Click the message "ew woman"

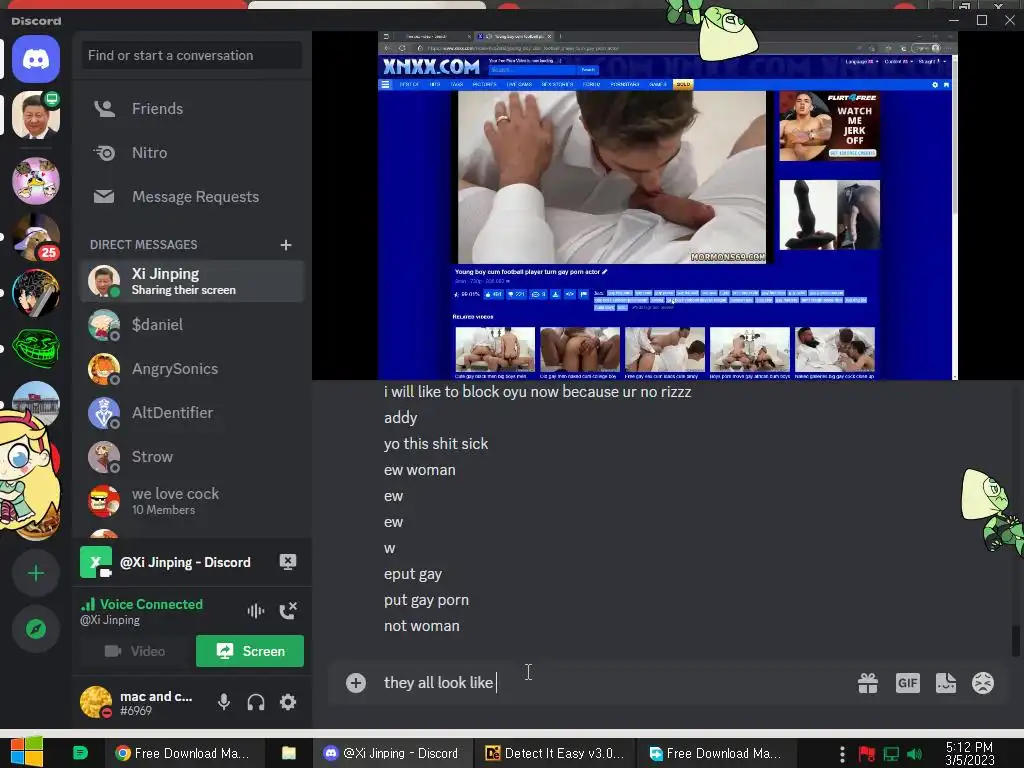click(419, 470)
